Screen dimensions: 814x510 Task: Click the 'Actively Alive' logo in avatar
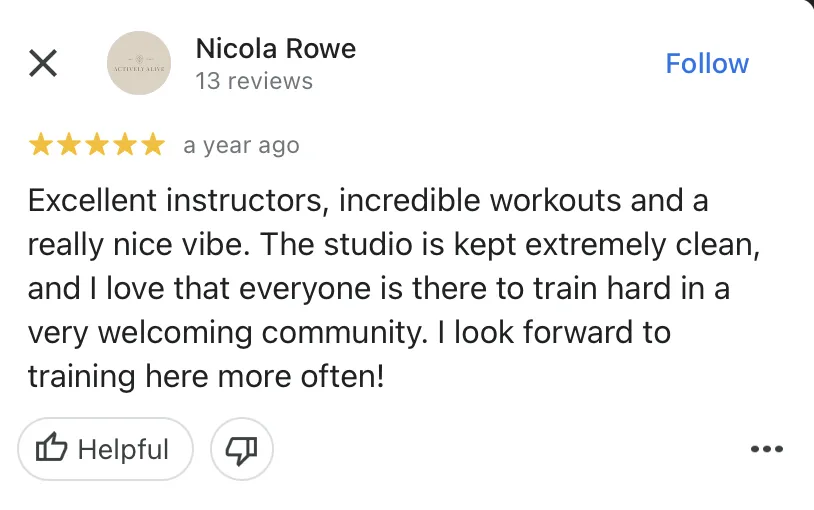[139, 63]
